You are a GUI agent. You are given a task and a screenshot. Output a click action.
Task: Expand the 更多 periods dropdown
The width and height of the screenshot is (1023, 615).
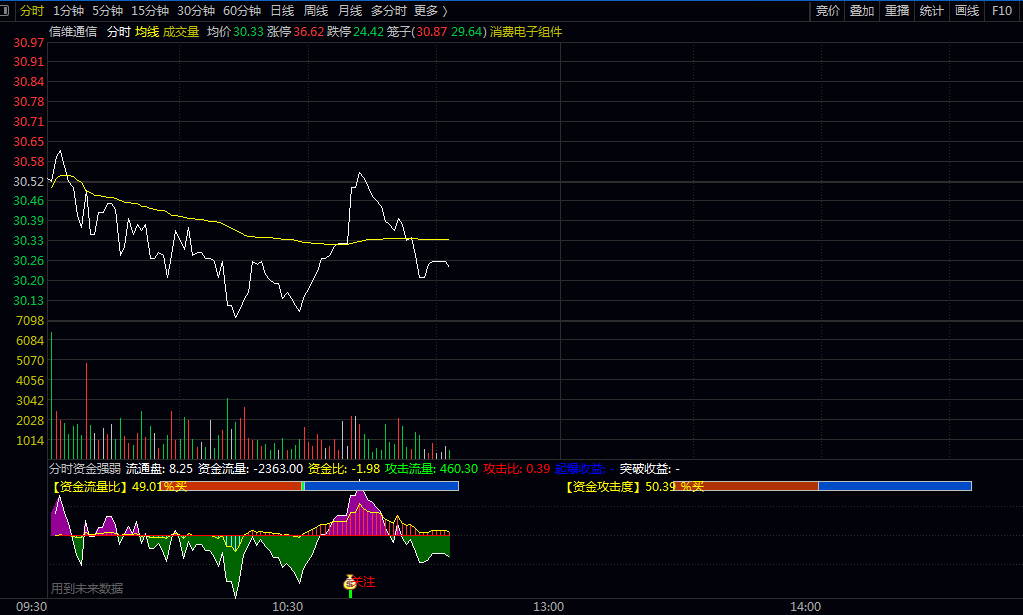tap(430, 11)
